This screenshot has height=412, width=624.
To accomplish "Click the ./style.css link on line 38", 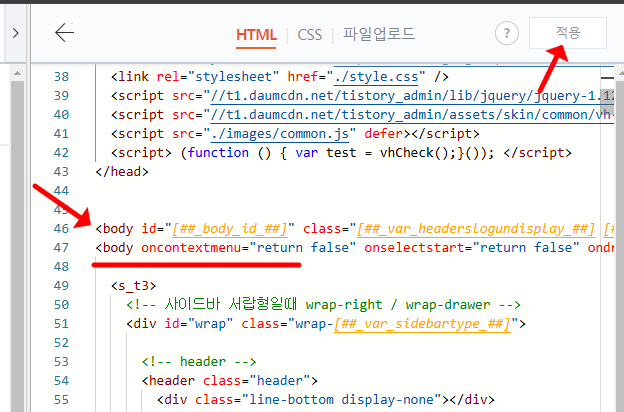I will click(376, 76).
